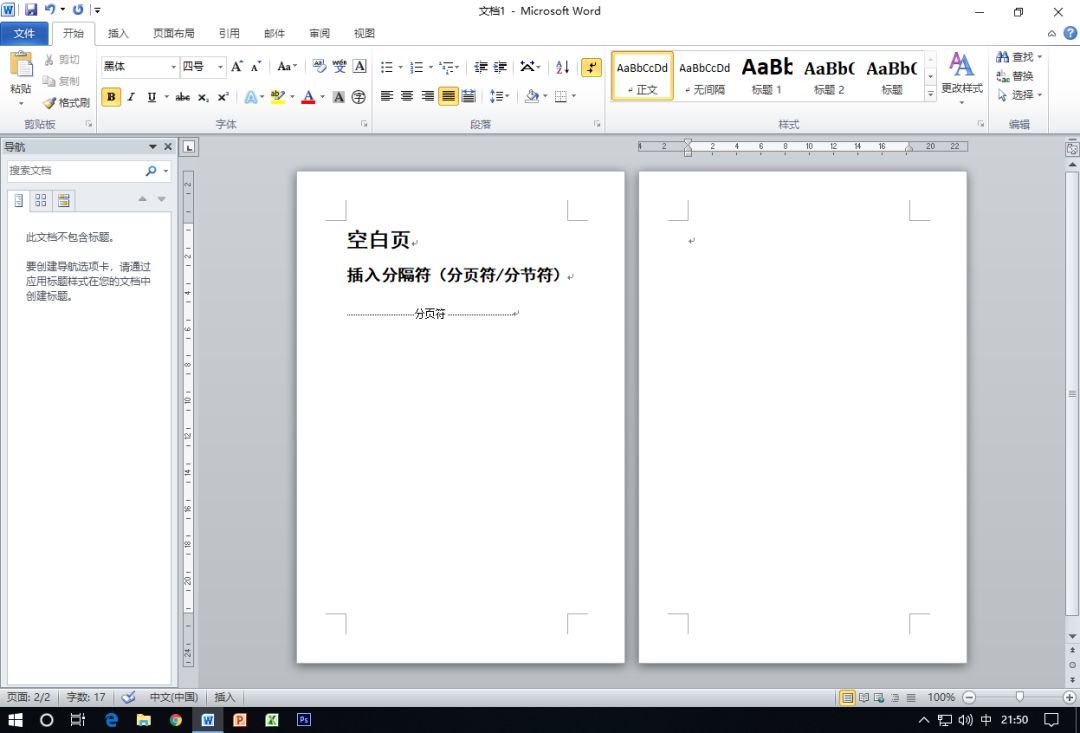Image resolution: width=1080 pixels, height=733 pixels.
Task: Toggle the Bold button off
Action: (111, 97)
